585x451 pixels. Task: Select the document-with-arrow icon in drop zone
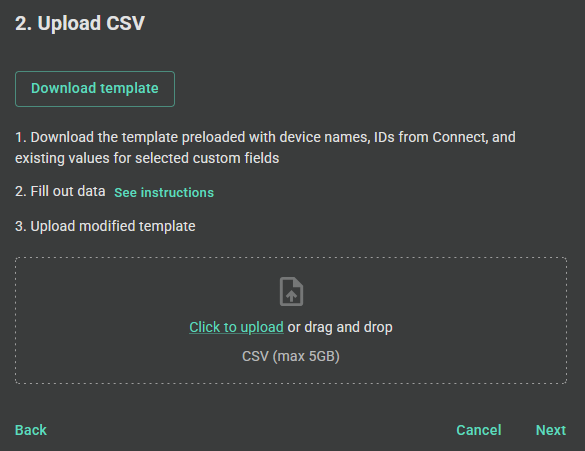coord(291,291)
